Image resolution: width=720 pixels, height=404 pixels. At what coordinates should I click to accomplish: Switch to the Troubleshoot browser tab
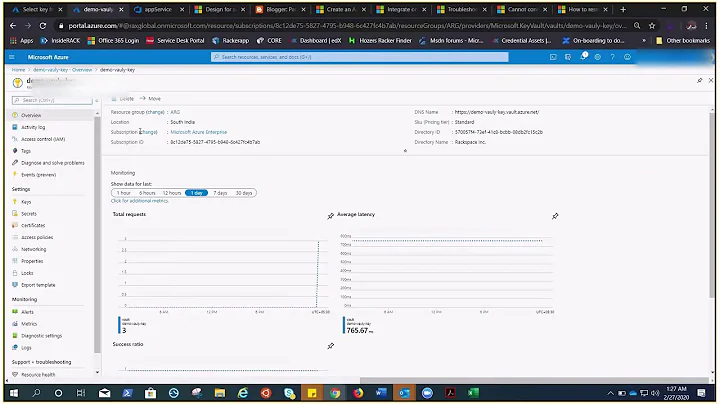pos(461,9)
